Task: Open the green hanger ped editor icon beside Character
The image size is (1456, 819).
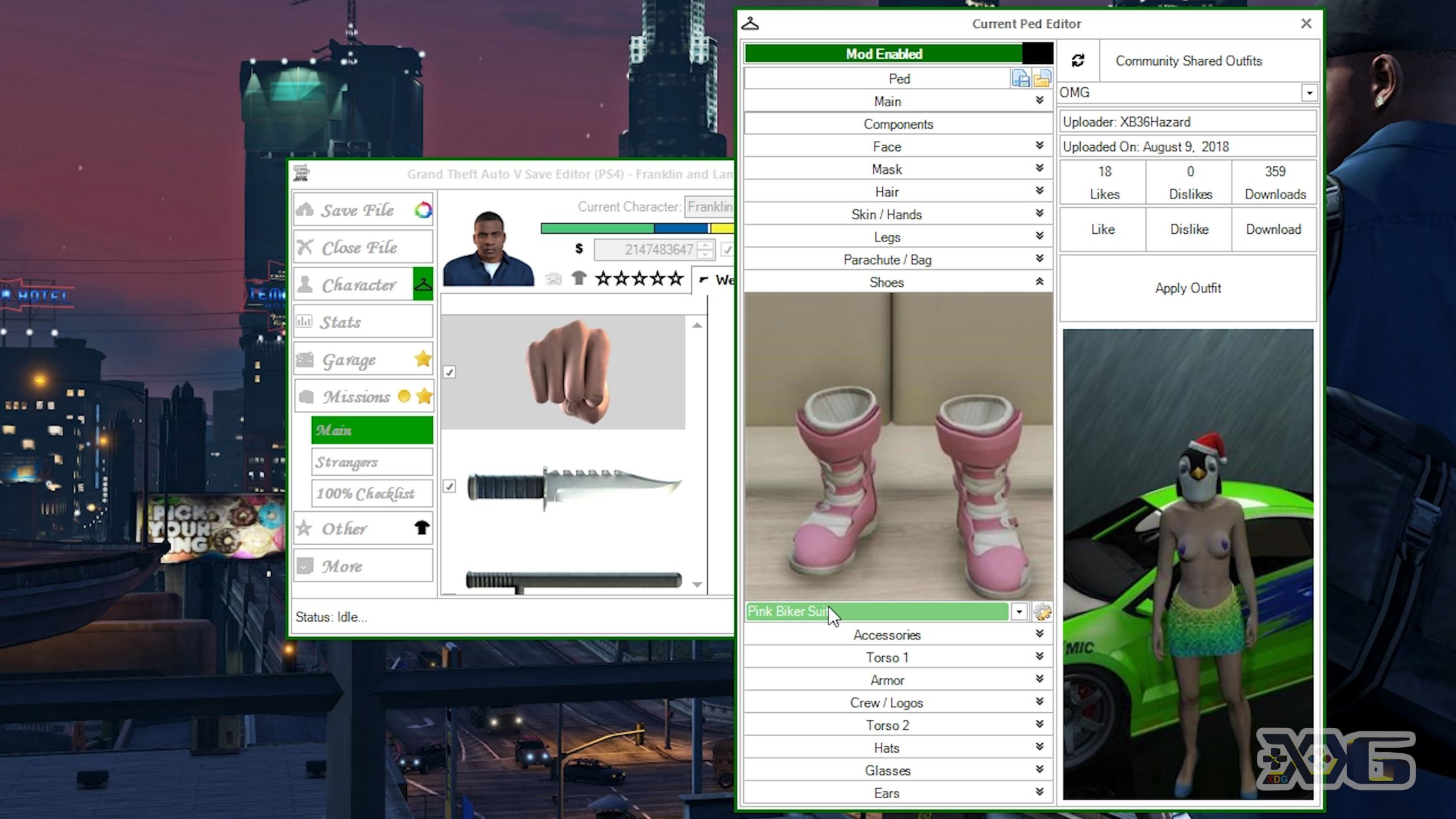Action: coord(423,284)
